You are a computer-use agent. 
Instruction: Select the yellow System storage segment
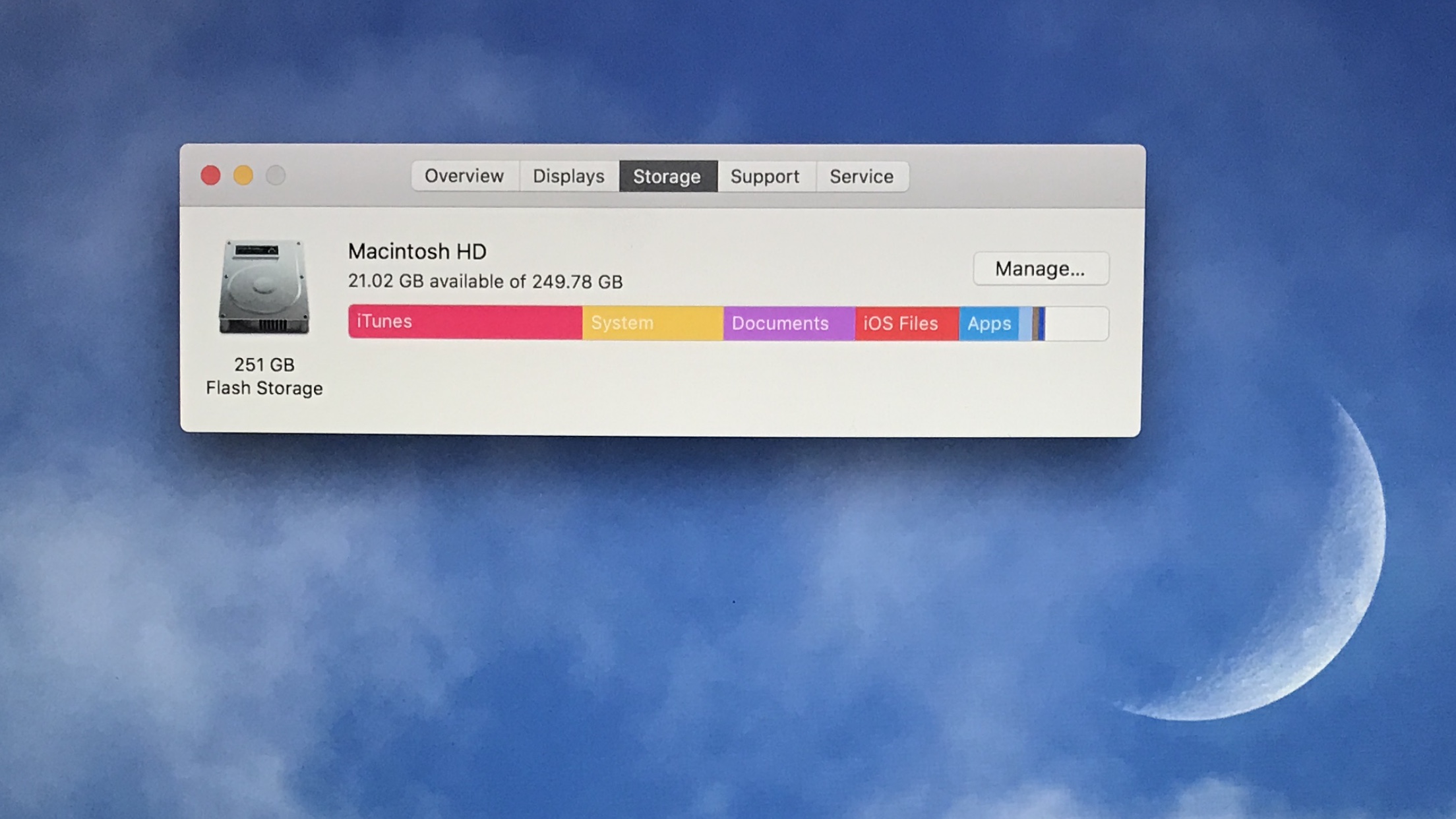[x=652, y=323]
